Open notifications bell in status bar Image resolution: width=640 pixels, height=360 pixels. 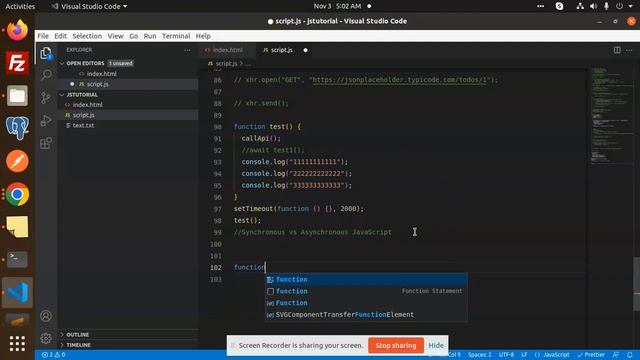[630, 355]
